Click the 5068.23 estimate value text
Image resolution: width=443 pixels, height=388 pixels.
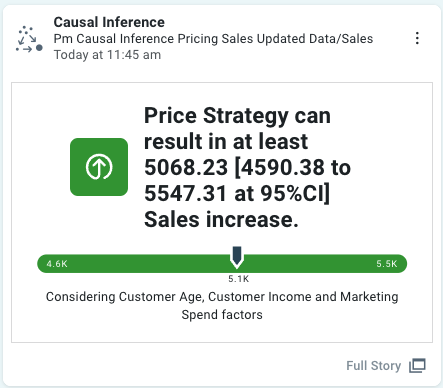point(186,167)
